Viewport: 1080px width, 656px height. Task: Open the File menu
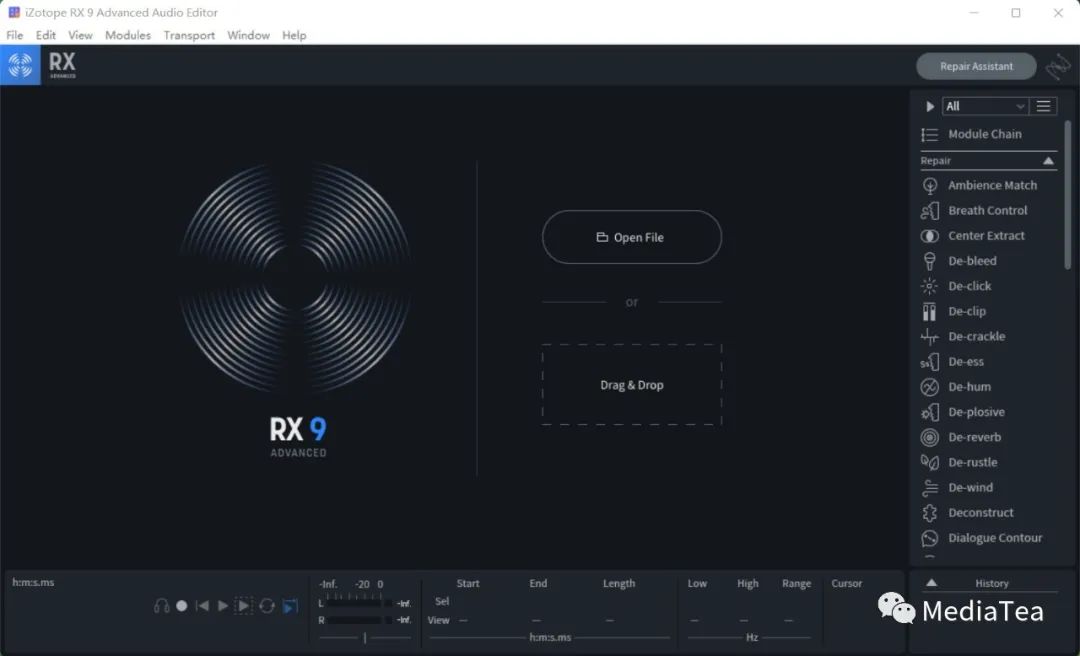click(14, 35)
